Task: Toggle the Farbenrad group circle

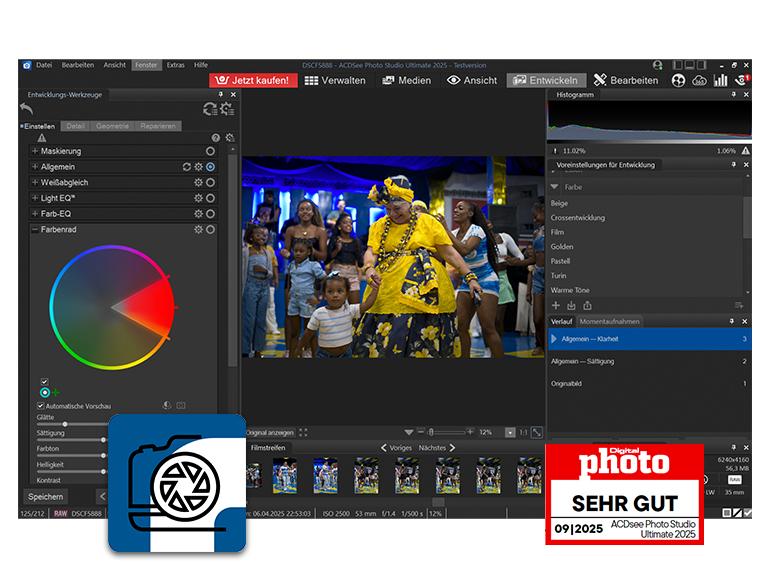Action: [x=210, y=229]
